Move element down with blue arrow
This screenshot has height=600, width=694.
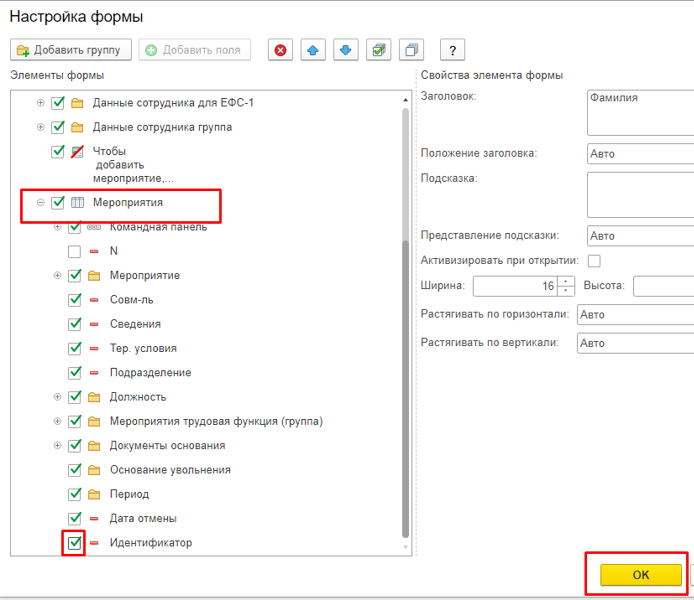click(346, 50)
